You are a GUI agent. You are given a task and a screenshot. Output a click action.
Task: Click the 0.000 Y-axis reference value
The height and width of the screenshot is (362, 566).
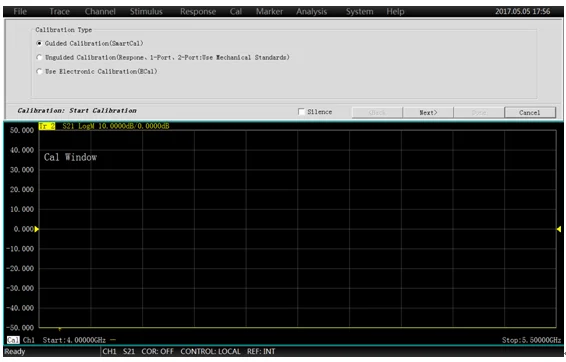(x=23, y=229)
